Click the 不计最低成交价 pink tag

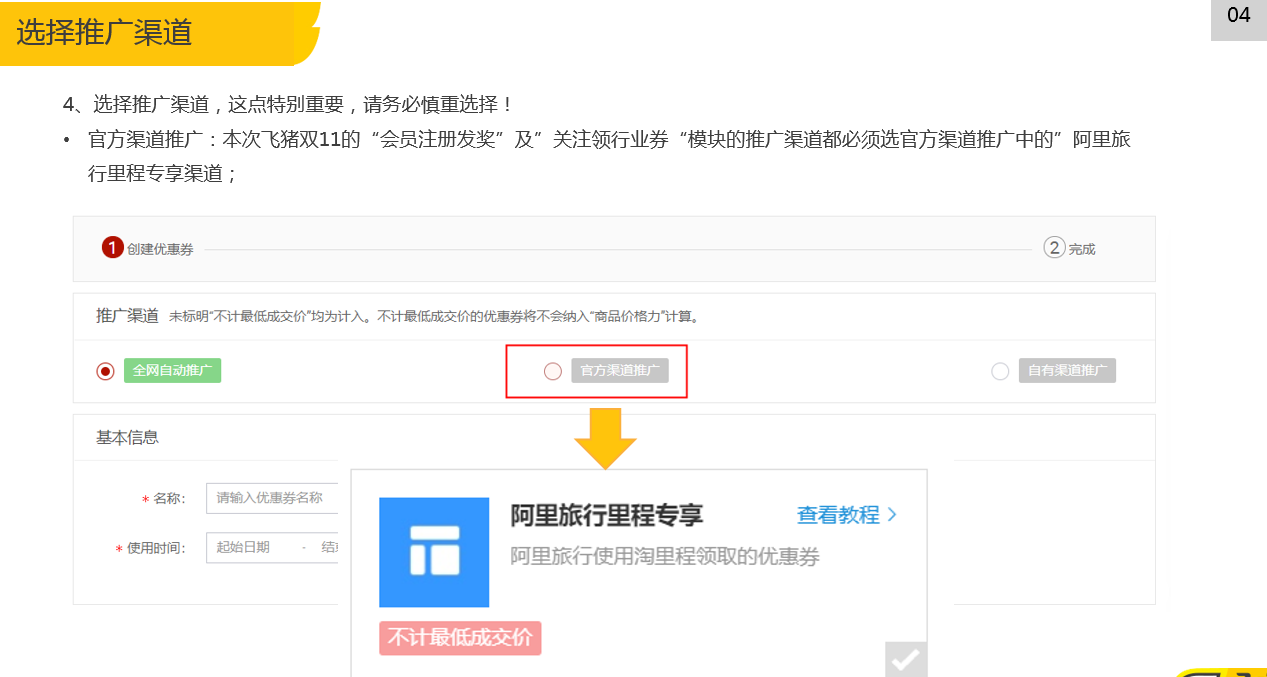pyautogui.click(x=460, y=637)
